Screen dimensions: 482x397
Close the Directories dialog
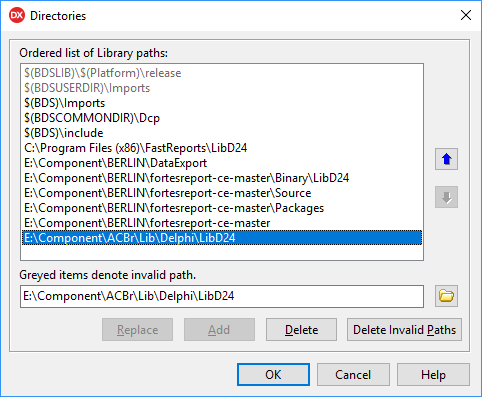466,15
